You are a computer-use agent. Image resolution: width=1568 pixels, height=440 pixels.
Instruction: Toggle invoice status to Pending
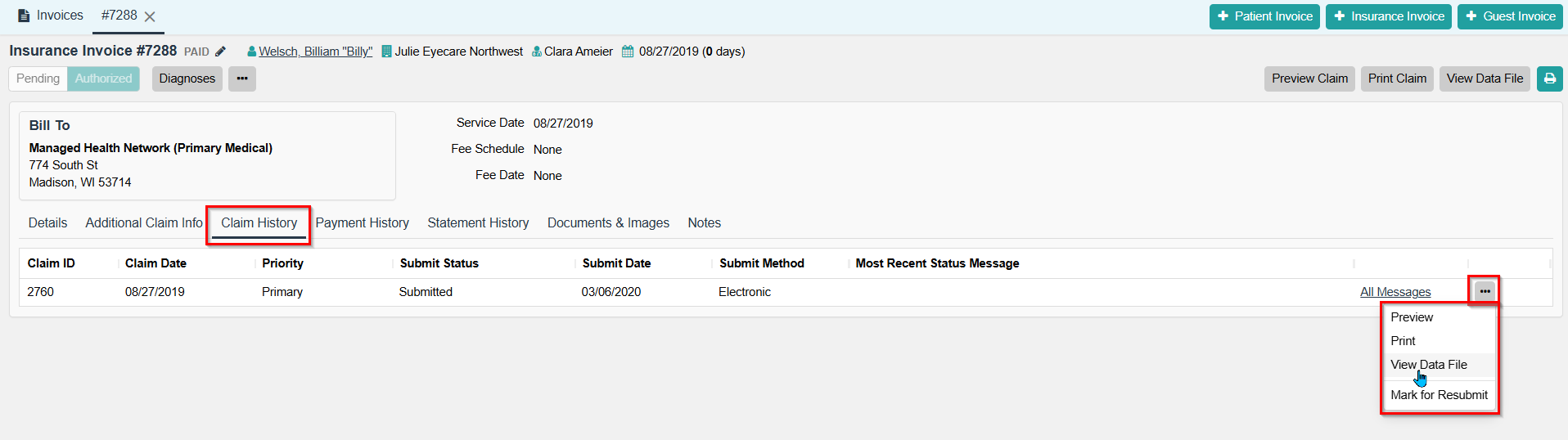tap(38, 79)
